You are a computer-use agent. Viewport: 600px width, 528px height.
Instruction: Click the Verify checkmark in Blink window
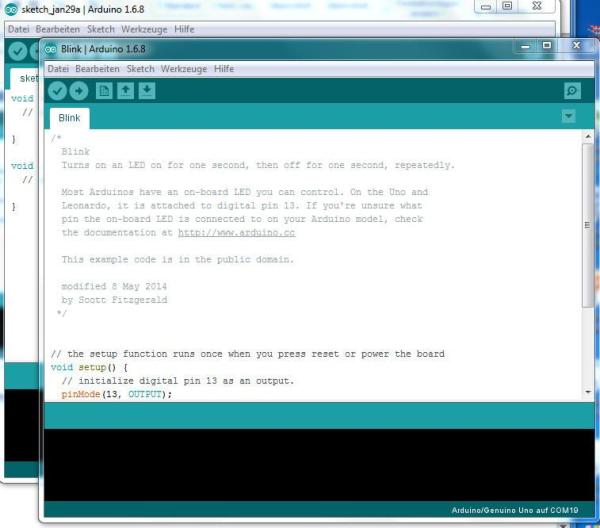click(57, 91)
